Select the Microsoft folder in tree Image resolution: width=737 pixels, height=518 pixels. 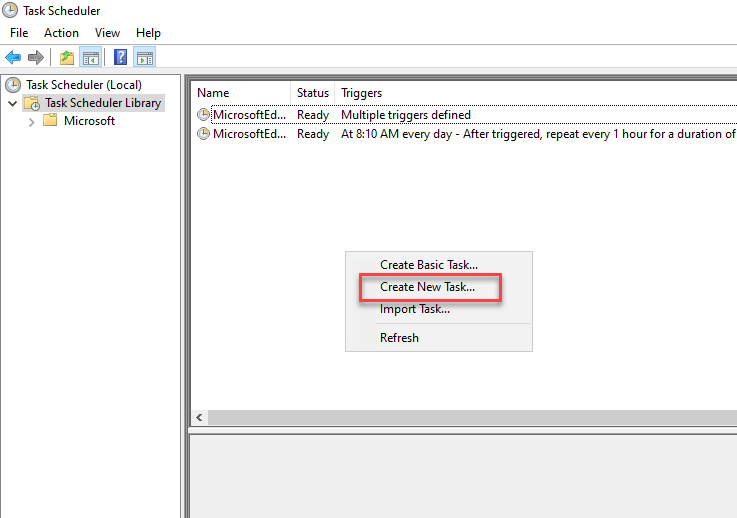89,121
